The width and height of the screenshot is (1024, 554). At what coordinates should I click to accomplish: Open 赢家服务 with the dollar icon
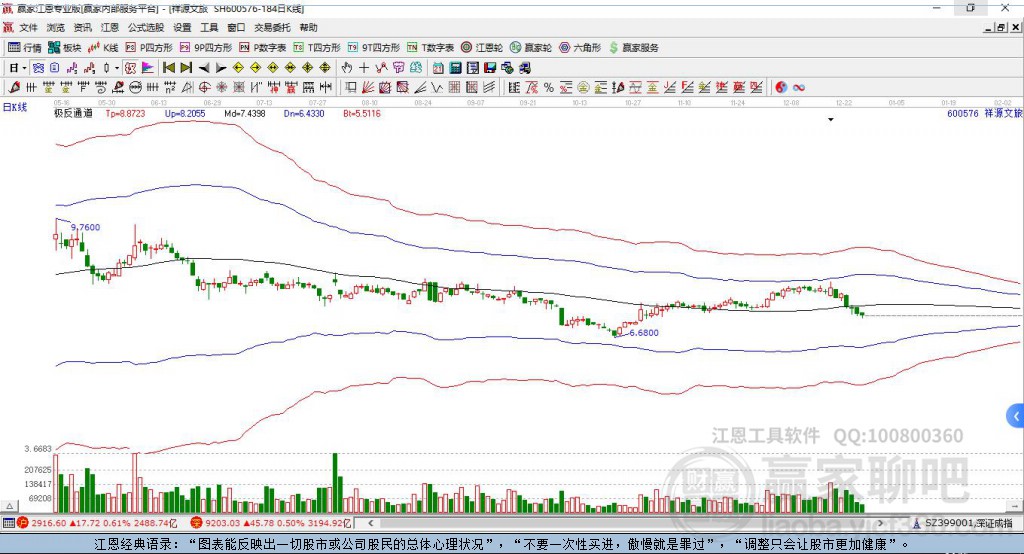coord(633,48)
